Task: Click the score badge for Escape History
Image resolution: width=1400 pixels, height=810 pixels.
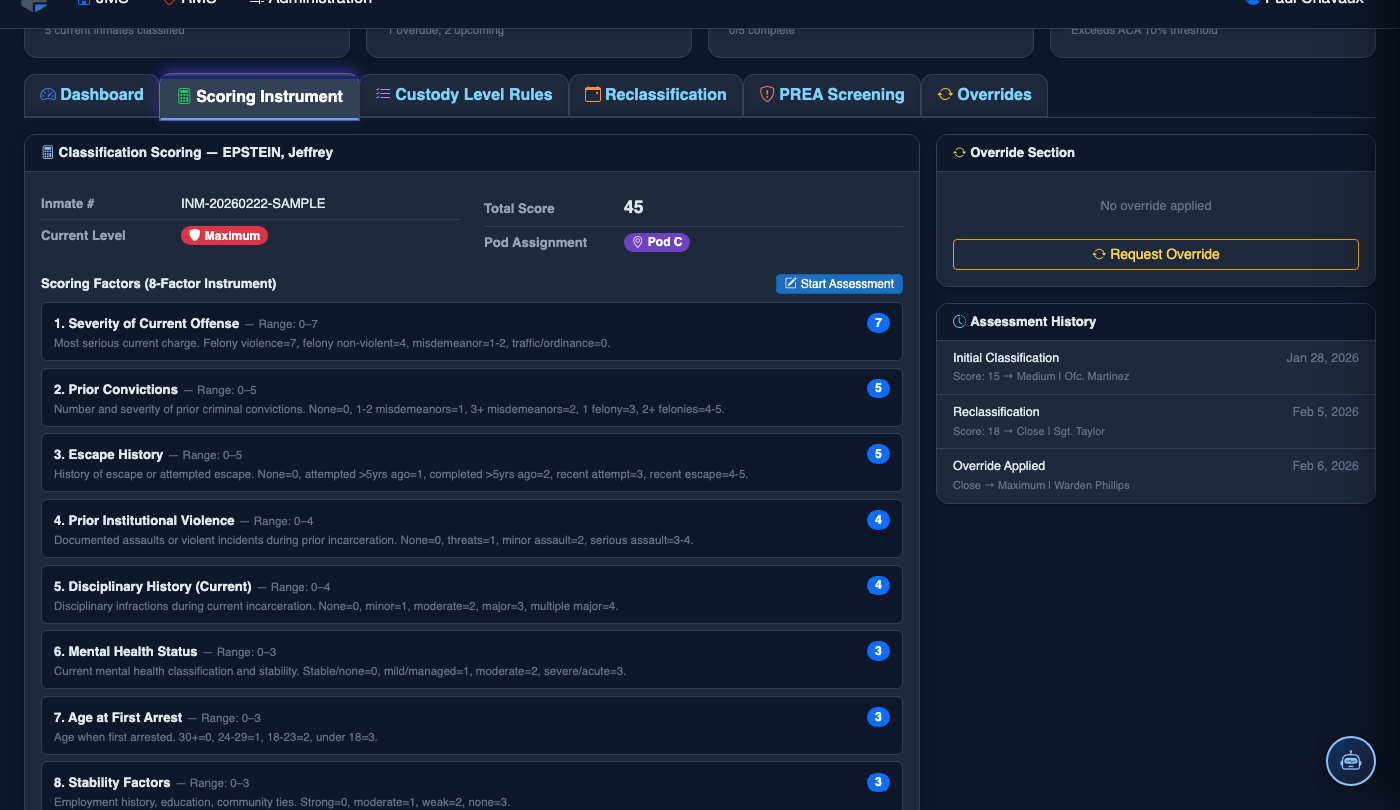Action: coord(878,454)
